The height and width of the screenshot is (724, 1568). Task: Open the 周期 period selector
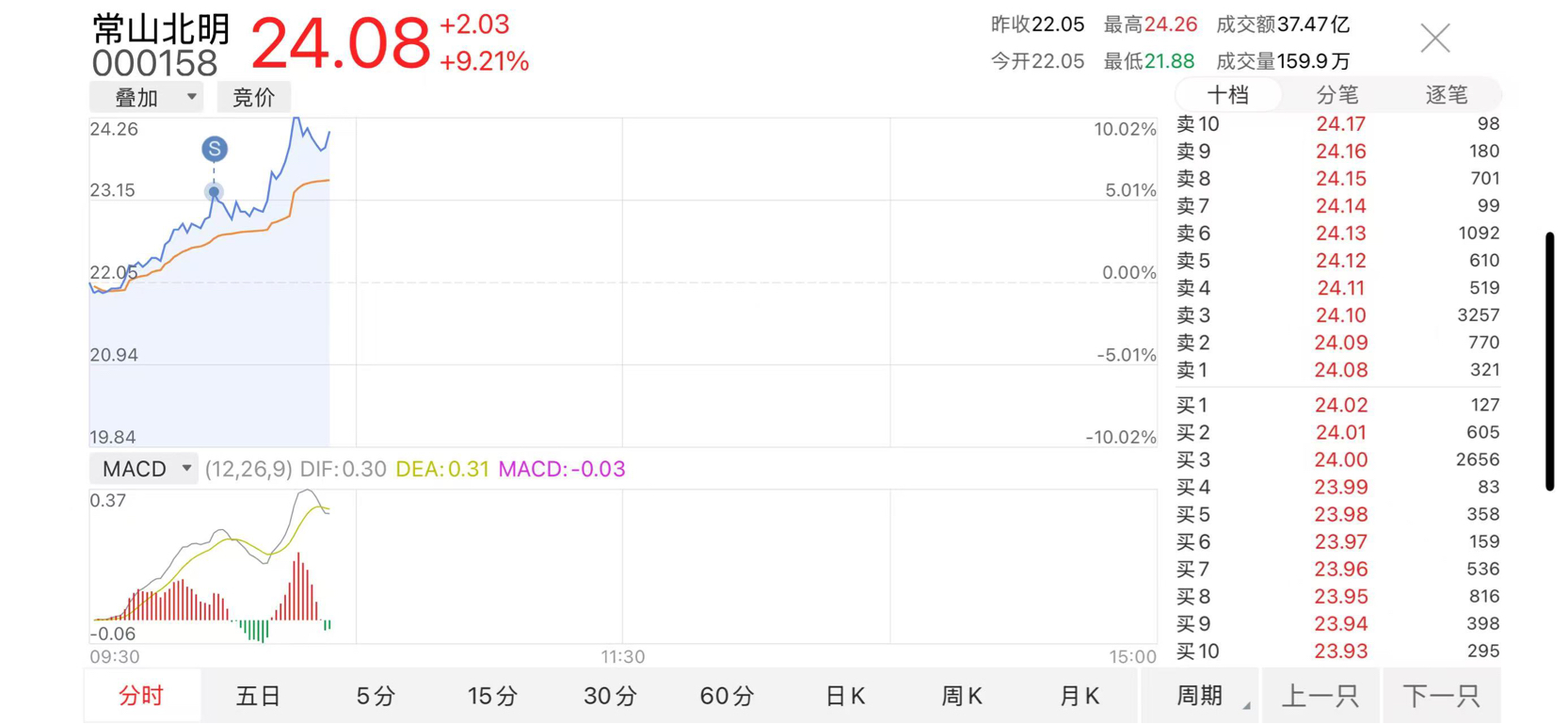point(1201,696)
